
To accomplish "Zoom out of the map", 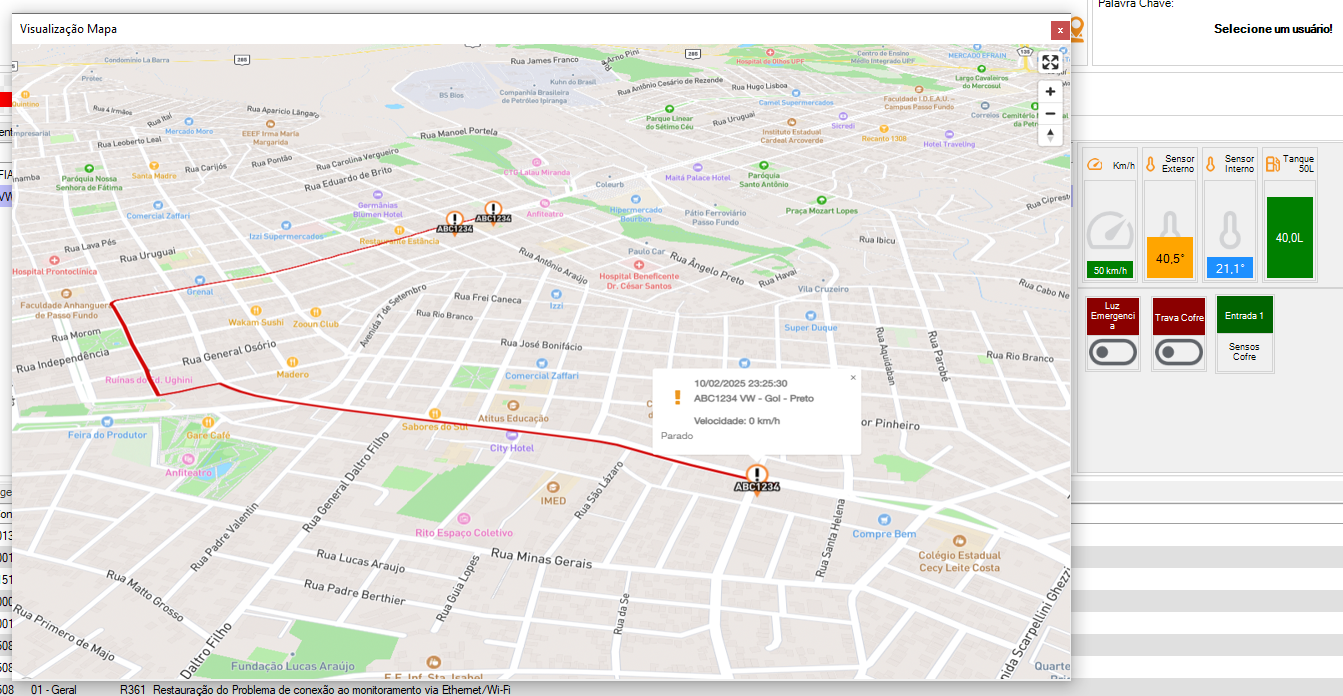I will pyautogui.click(x=1050, y=113).
